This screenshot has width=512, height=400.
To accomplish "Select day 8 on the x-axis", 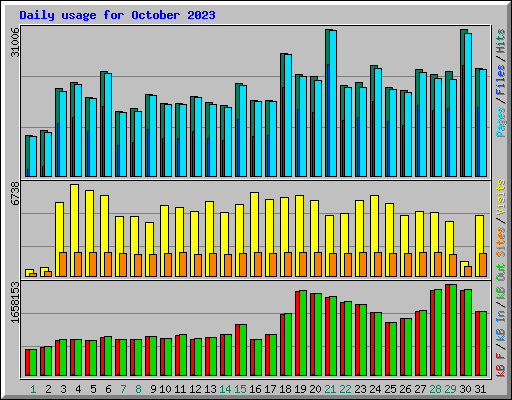I will click(138, 389).
